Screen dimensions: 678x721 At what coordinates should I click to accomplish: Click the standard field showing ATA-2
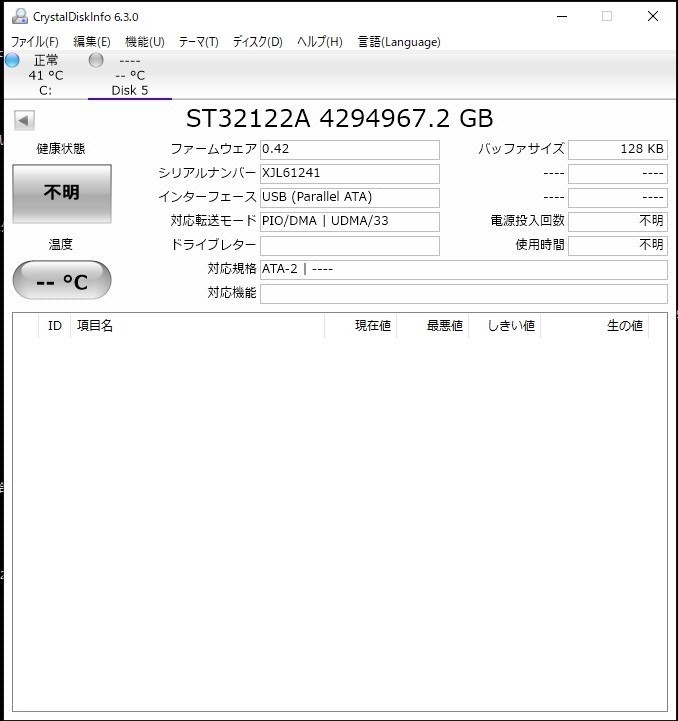coord(464,269)
